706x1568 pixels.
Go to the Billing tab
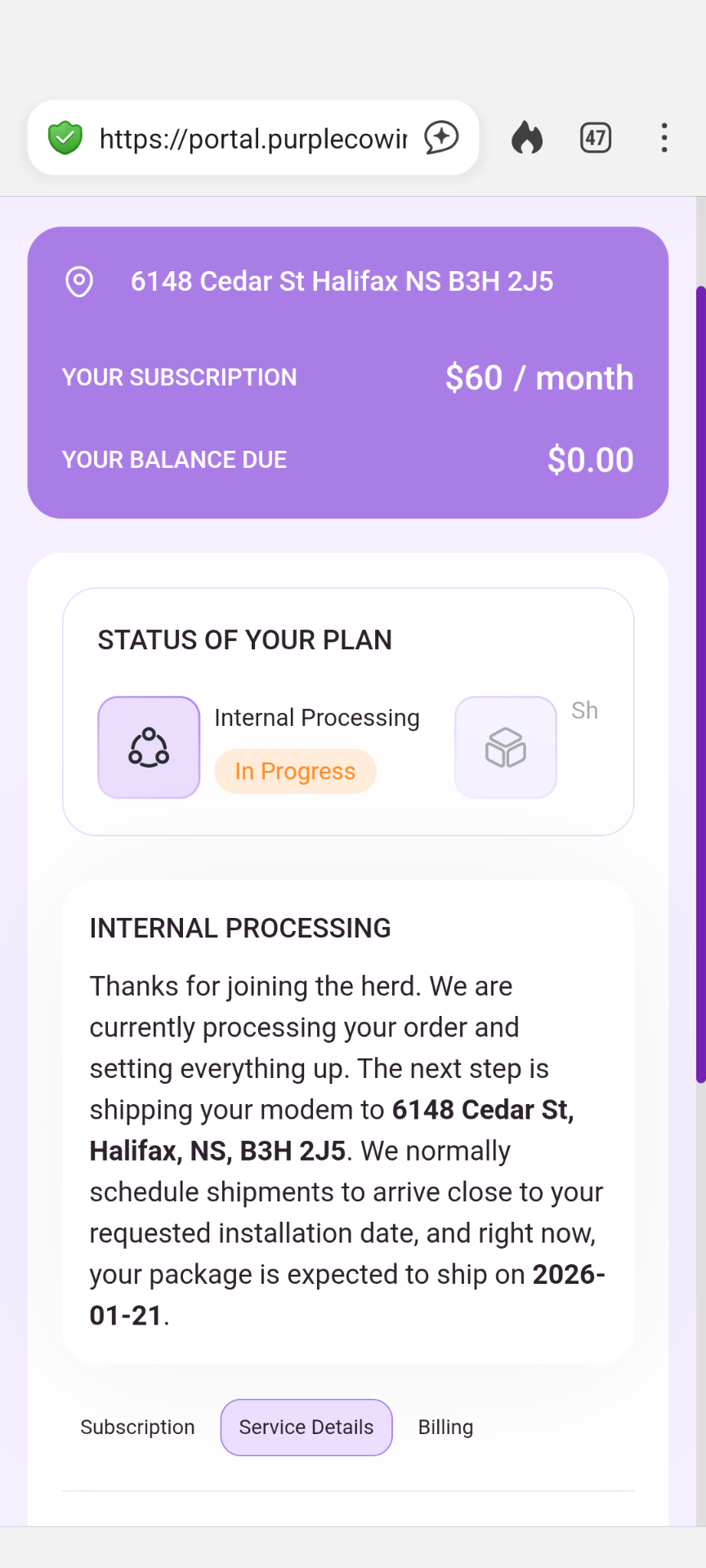445,1427
